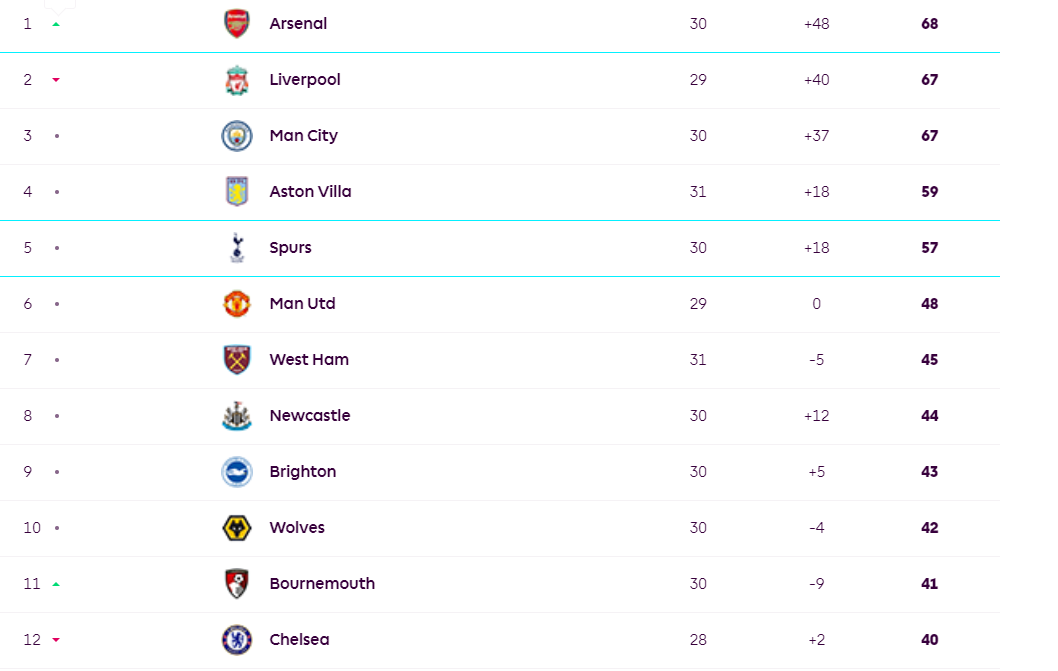Open the Chelsea team page link
Image resolution: width=1058 pixels, height=671 pixels.
(x=299, y=640)
